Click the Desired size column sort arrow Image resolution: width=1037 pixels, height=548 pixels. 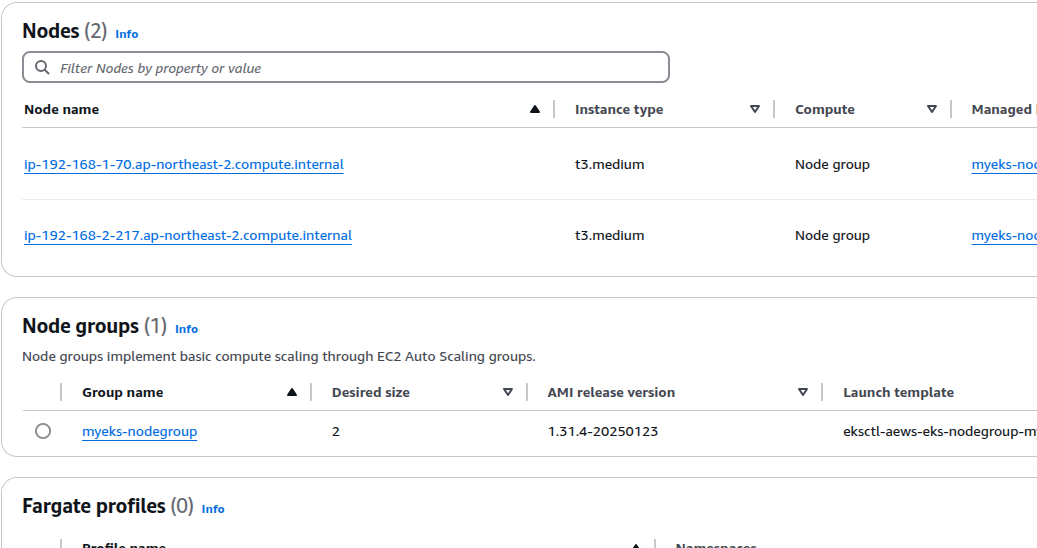508,393
